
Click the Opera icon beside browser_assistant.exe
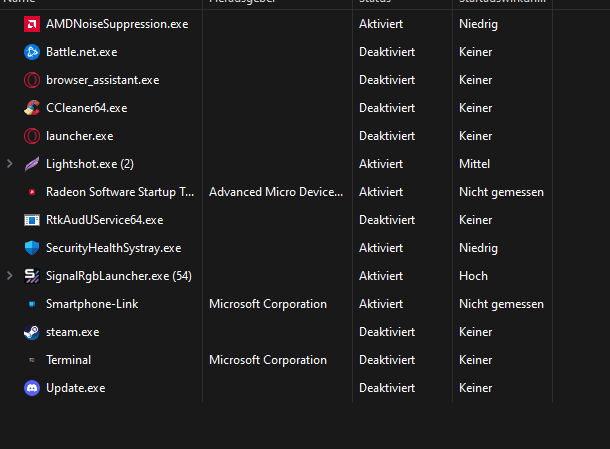[32, 80]
